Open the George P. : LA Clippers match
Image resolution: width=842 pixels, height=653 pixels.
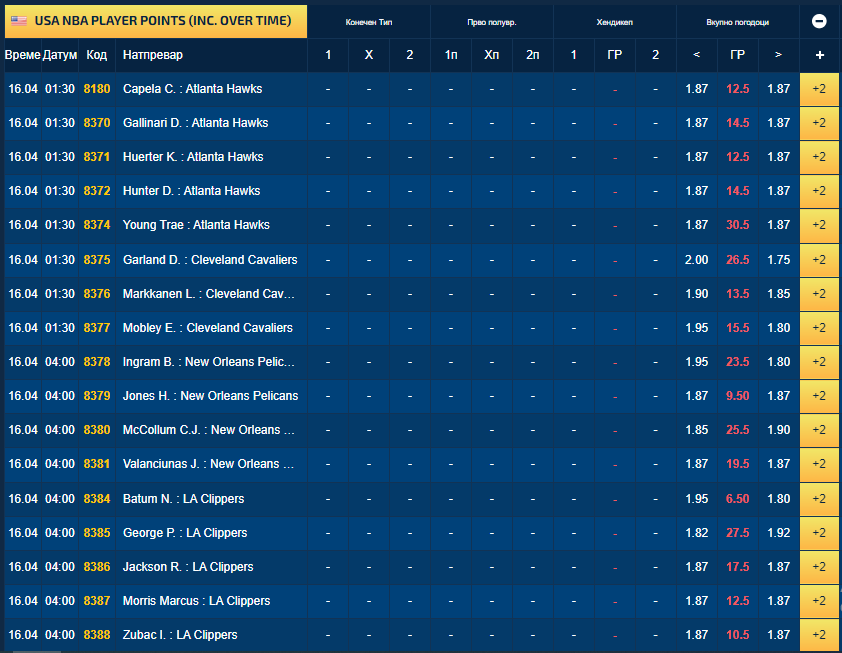click(x=185, y=533)
